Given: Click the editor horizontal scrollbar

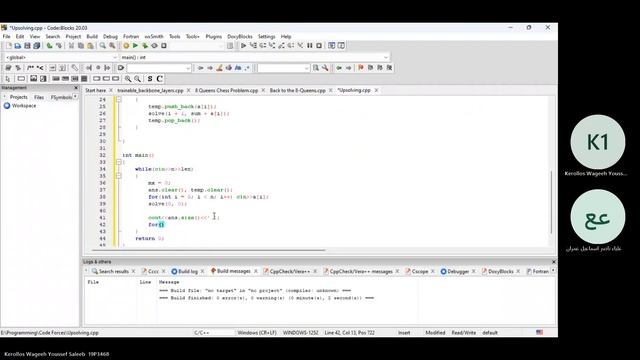Looking at the screenshot, I should [x=208, y=249].
